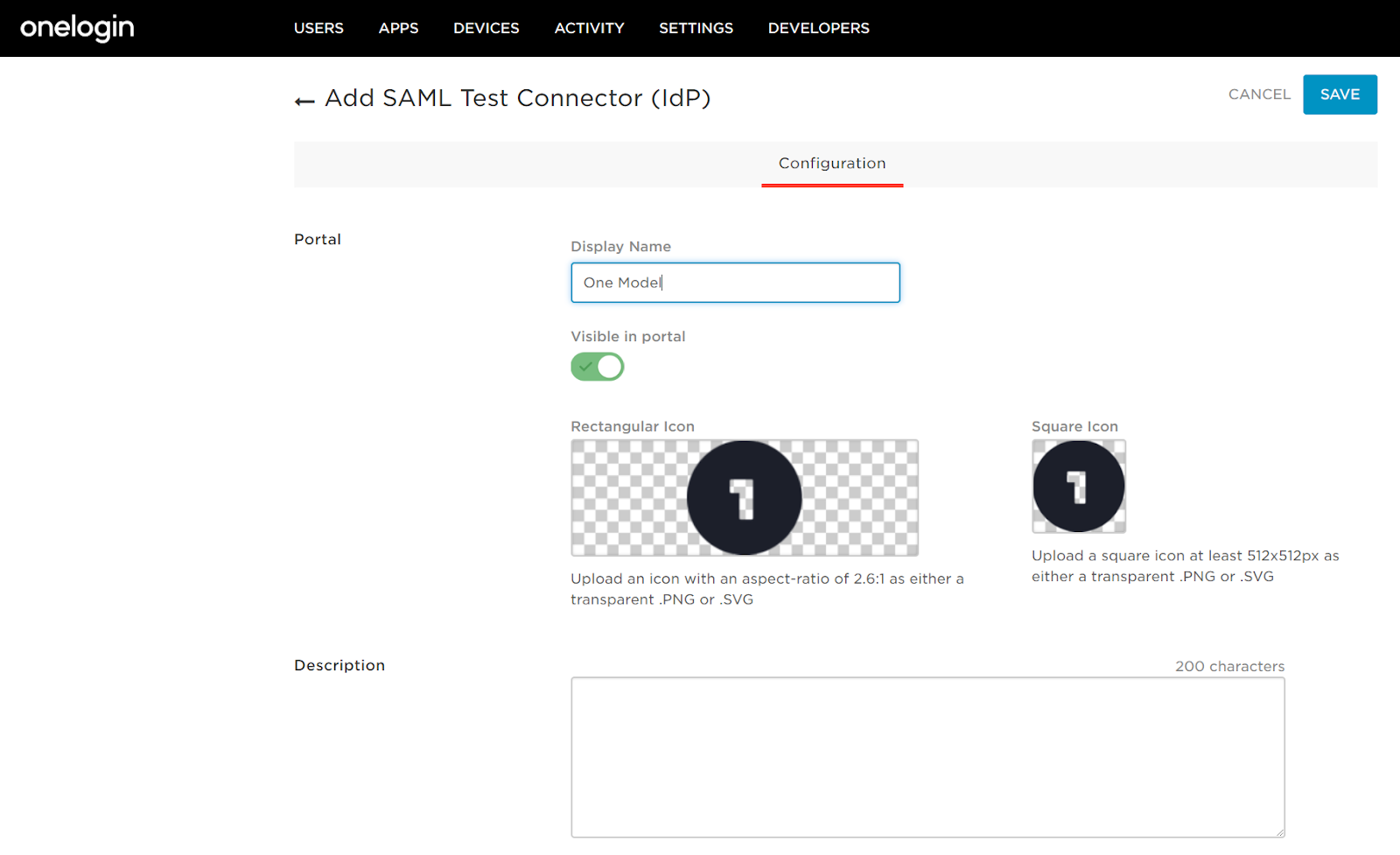
Task: Click inside the Description text area
Action: tap(927, 757)
